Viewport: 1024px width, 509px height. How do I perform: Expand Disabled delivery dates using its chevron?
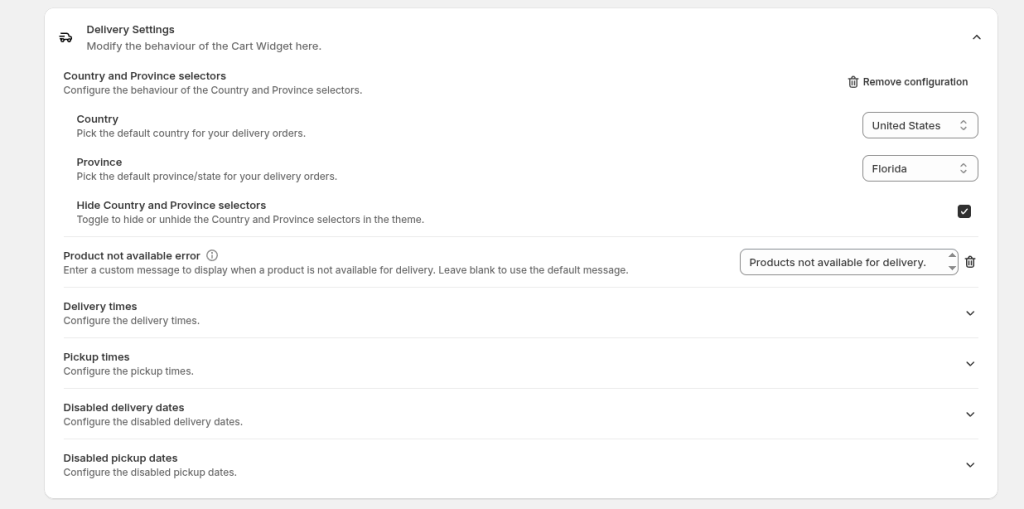[x=969, y=414]
